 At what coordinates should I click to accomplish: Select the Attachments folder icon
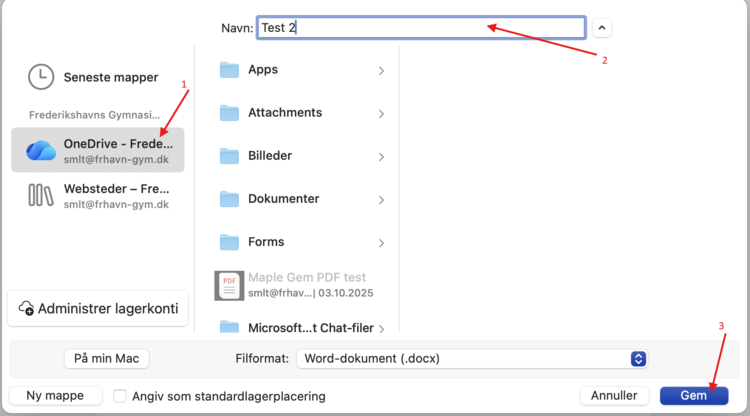pyautogui.click(x=230, y=113)
